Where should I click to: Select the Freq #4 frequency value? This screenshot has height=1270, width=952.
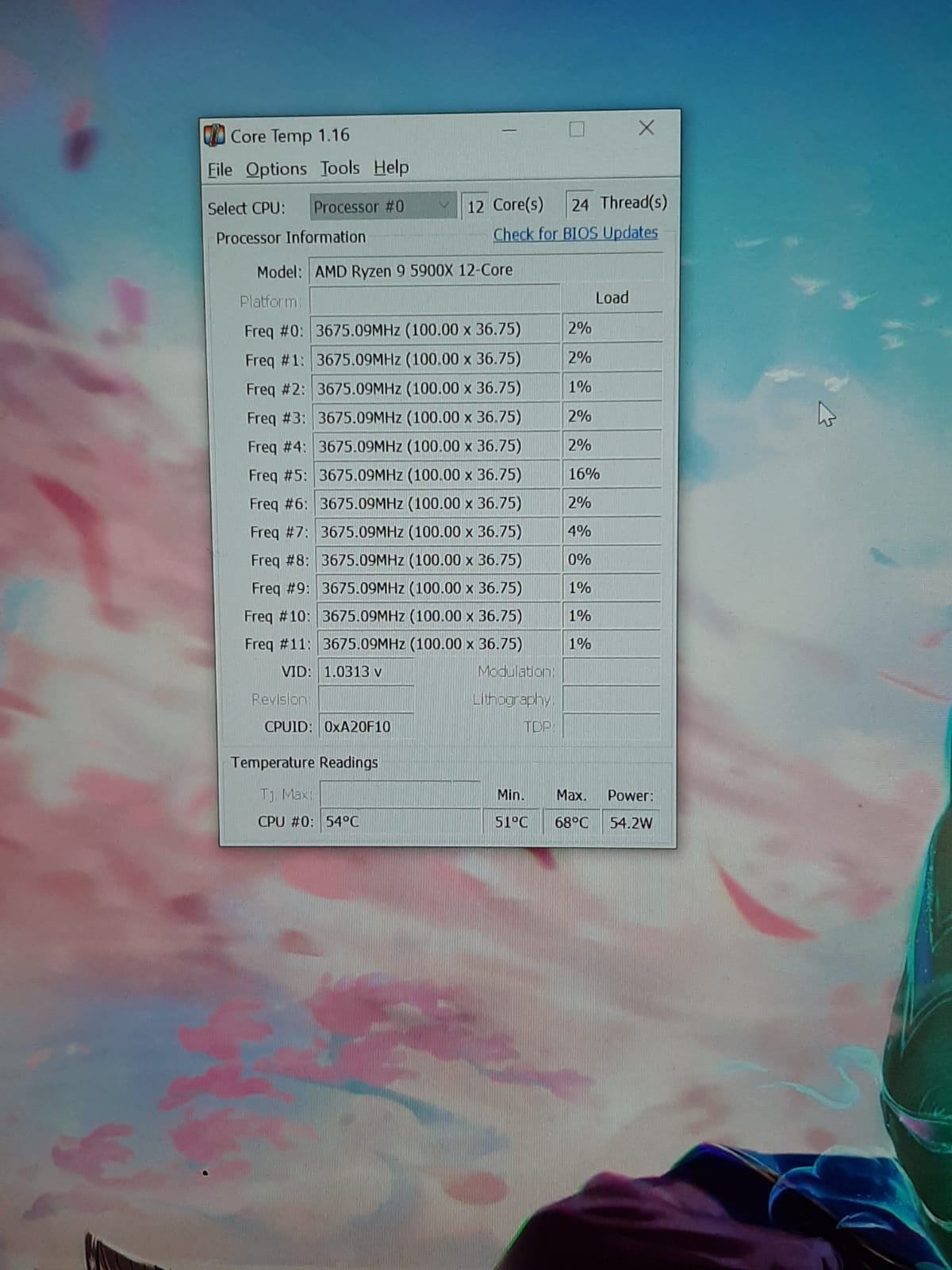click(x=436, y=446)
